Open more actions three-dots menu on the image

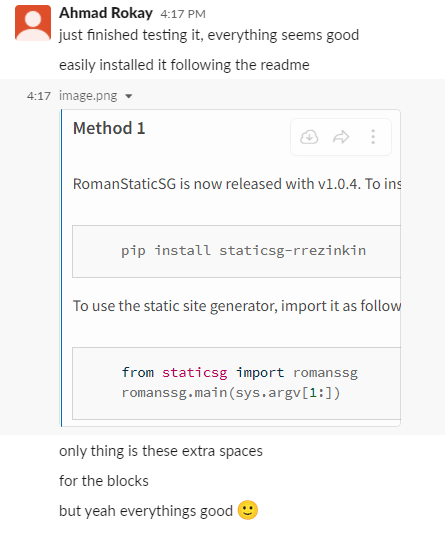(373, 137)
